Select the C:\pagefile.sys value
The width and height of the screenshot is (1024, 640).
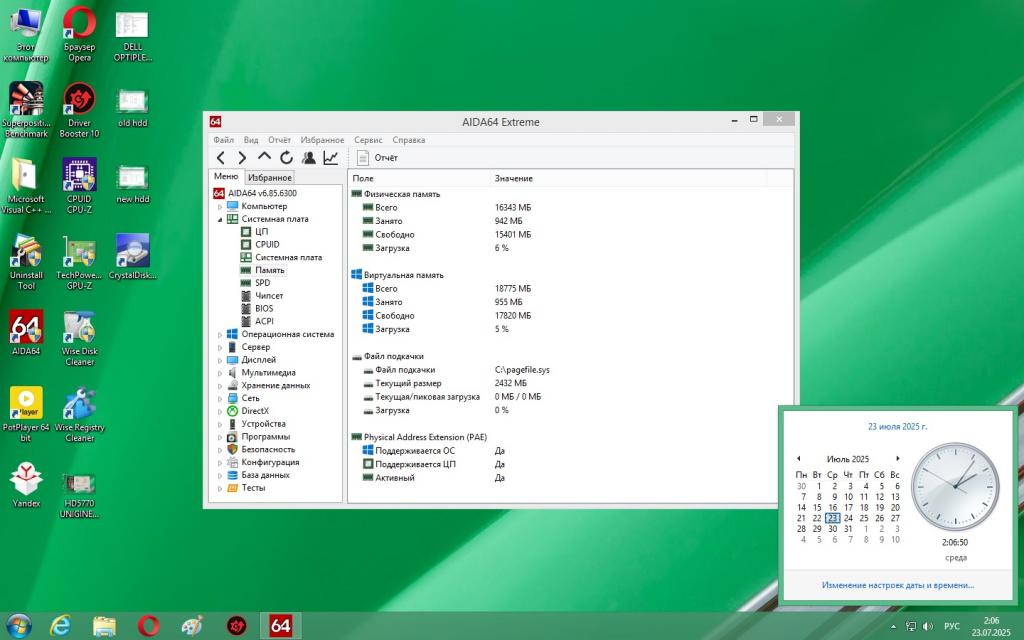522,370
